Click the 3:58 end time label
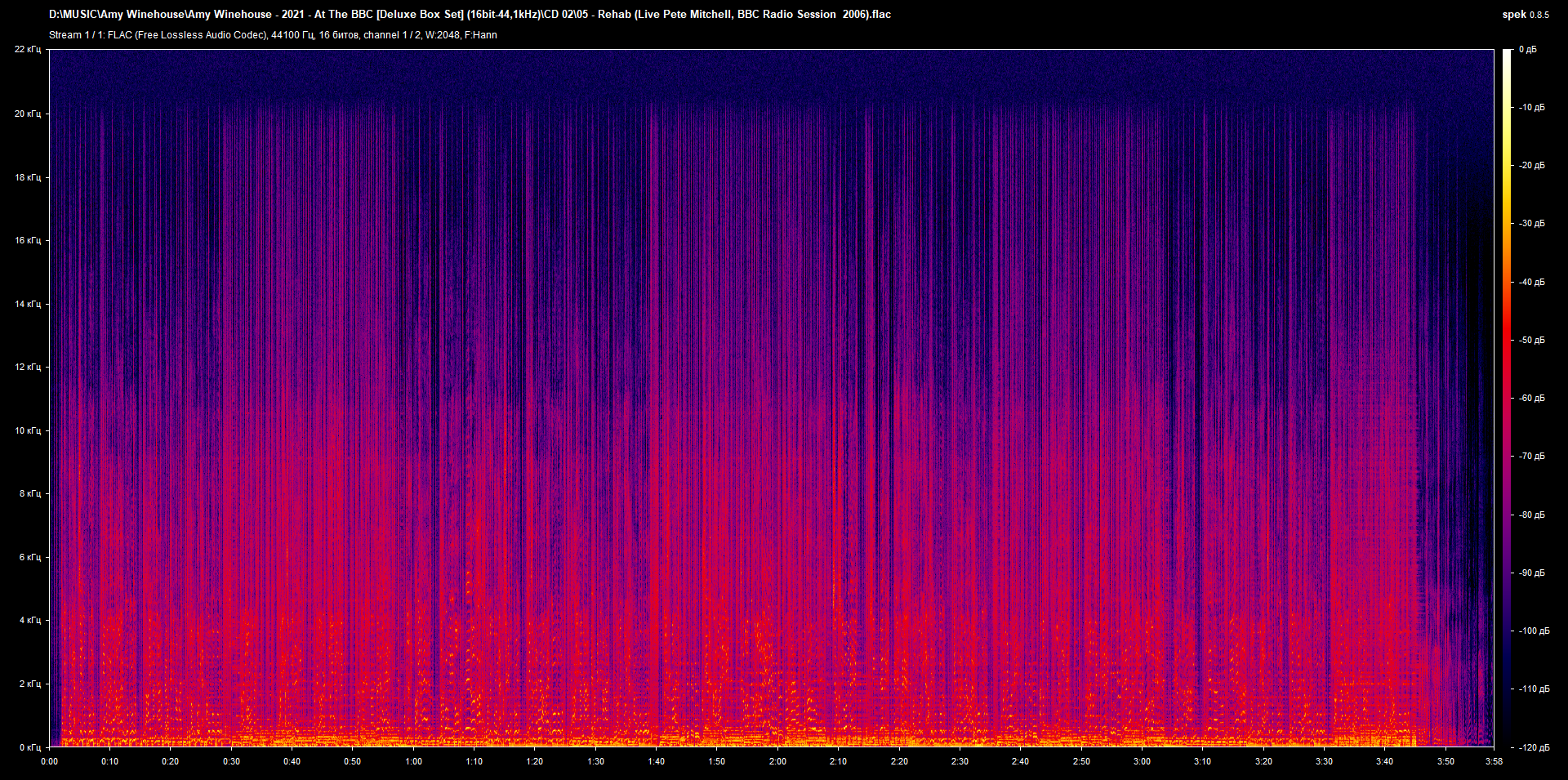This screenshot has width=1568, height=780. [1494, 761]
